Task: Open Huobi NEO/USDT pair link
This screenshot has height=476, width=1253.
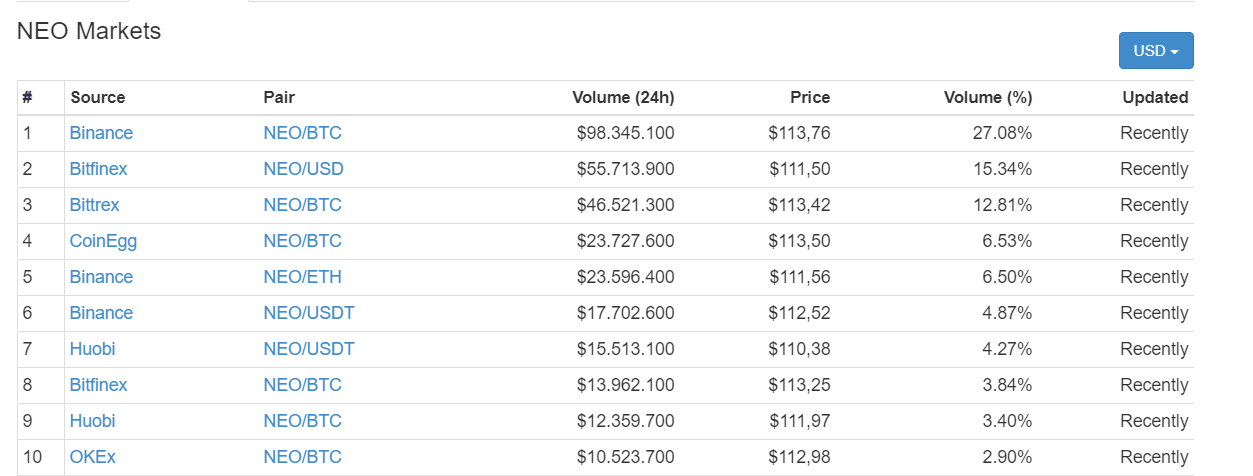Action: (x=308, y=349)
